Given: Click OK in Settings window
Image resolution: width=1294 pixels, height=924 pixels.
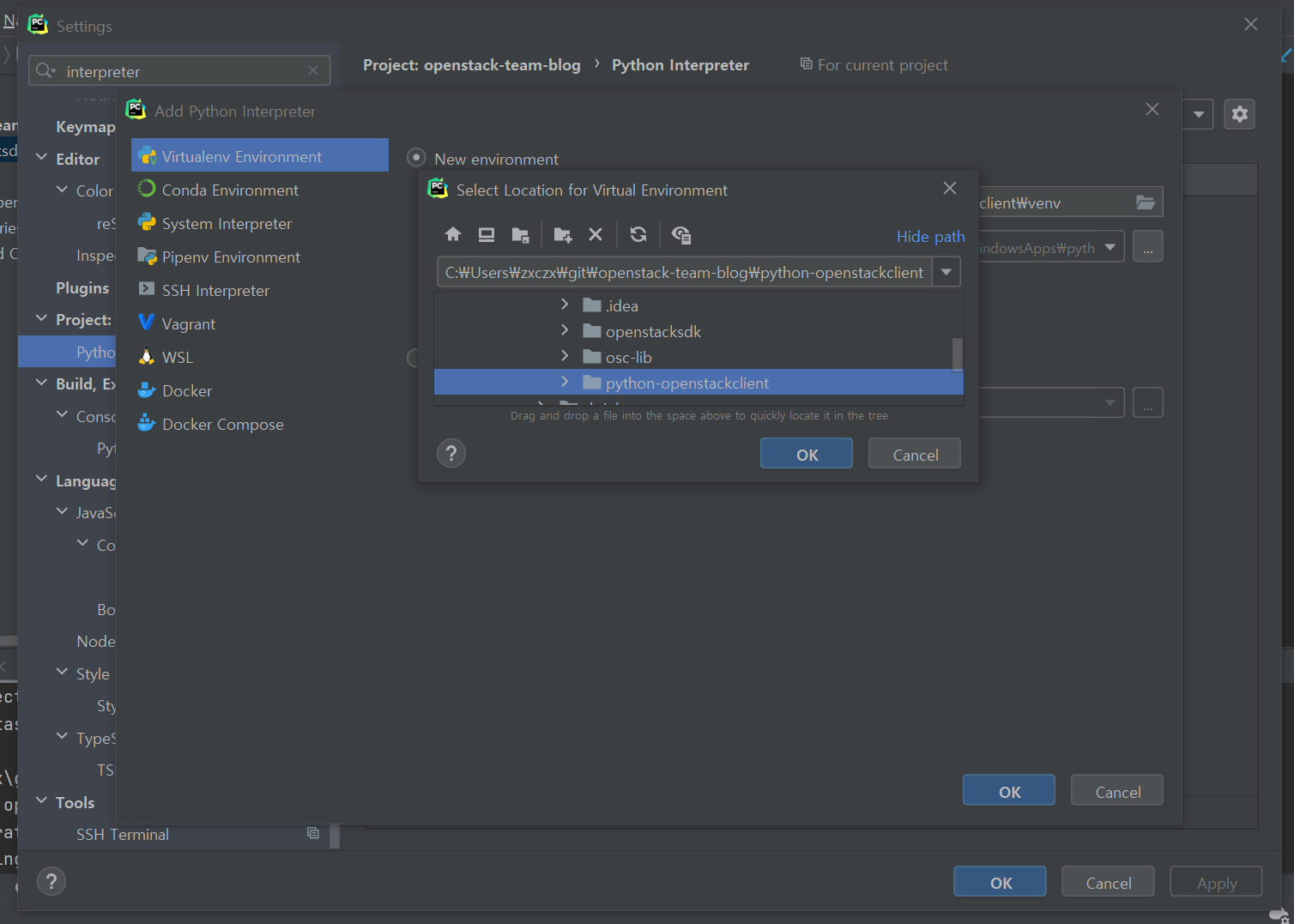Looking at the screenshot, I should (1001, 882).
